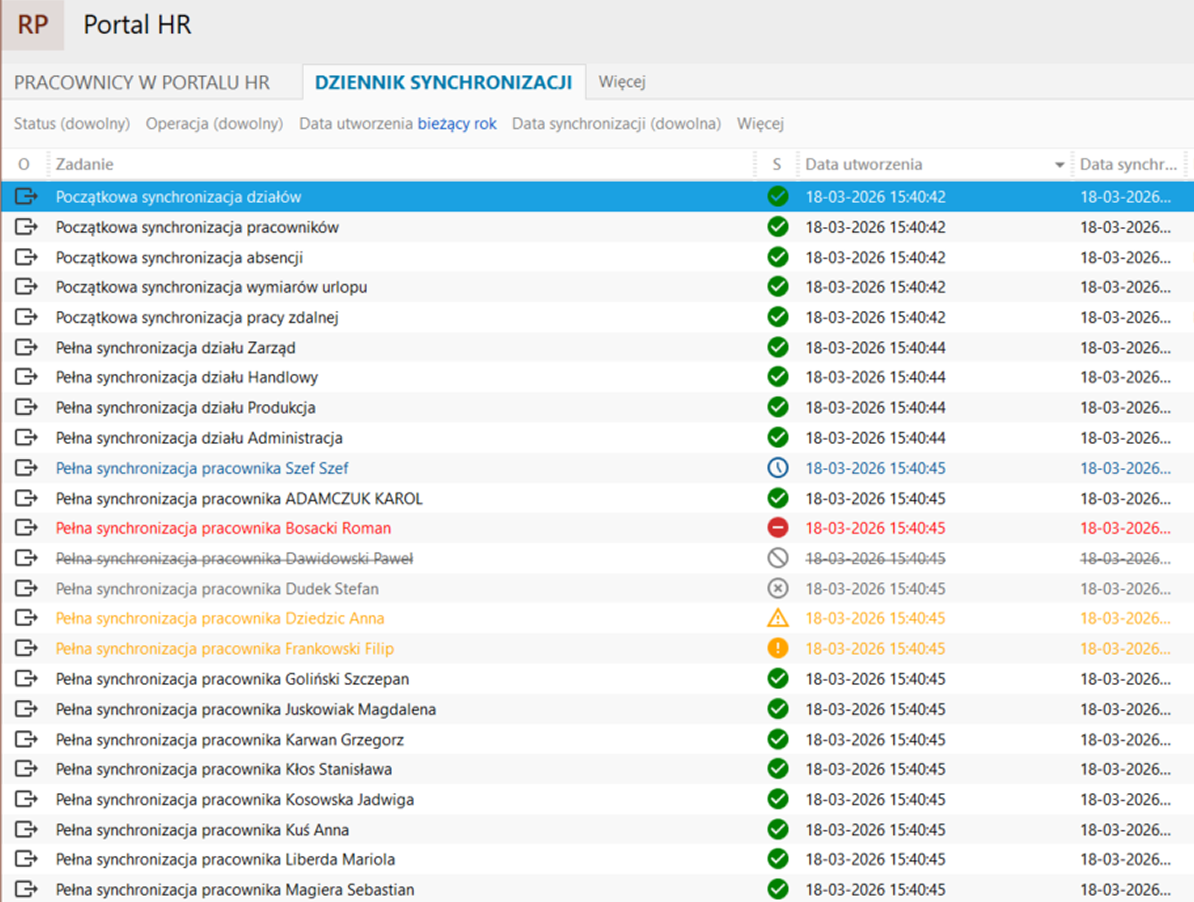
Task: Click the green checkmark for Zarząd department sync
Action: [x=777, y=348]
